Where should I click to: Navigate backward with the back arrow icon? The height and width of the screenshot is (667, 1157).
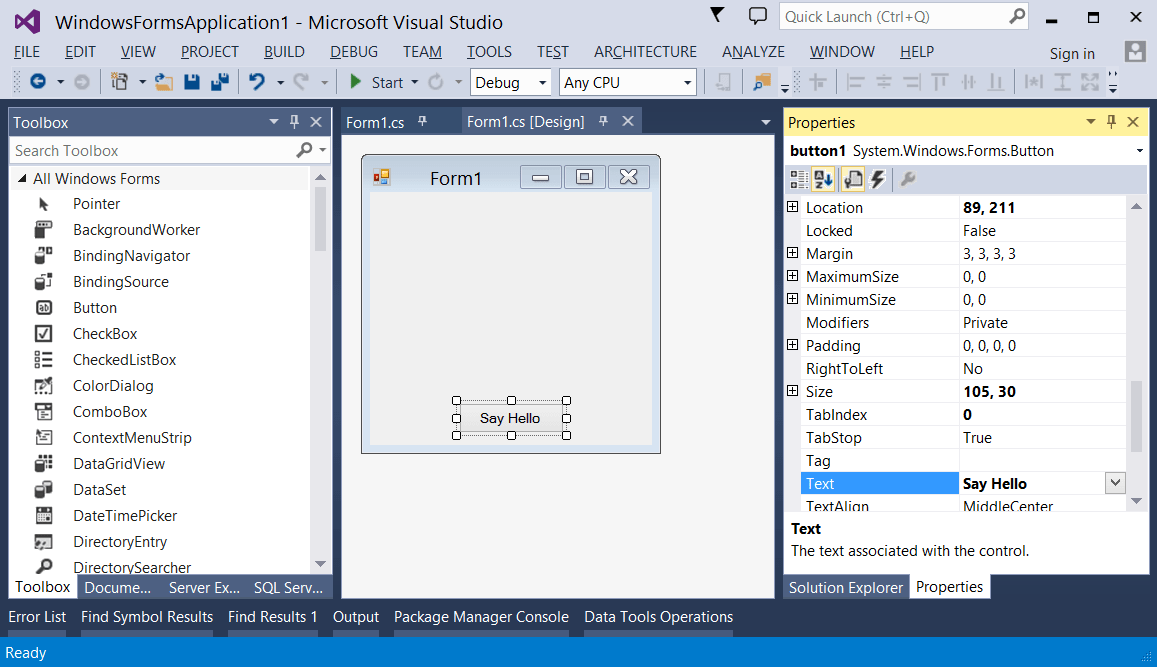[x=38, y=82]
